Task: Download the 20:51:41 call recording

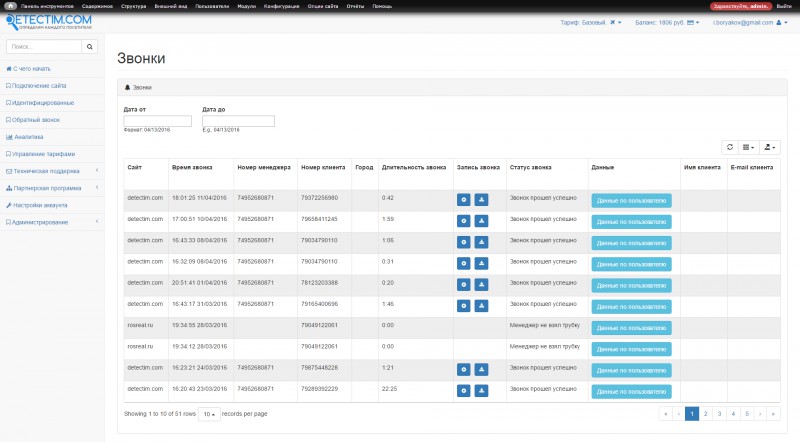Action: [x=481, y=284]
